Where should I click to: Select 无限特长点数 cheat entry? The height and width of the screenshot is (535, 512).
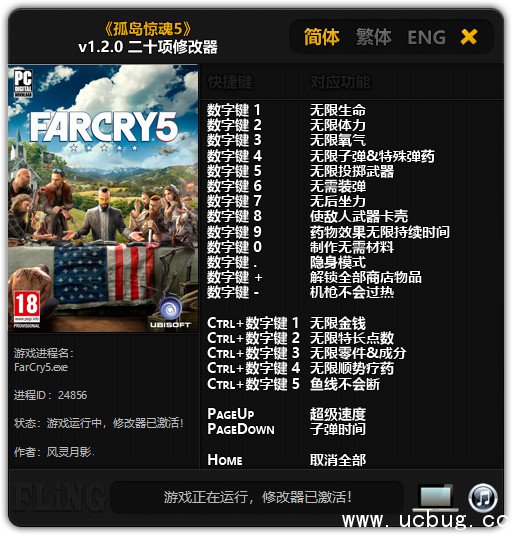tap(352, 338)
